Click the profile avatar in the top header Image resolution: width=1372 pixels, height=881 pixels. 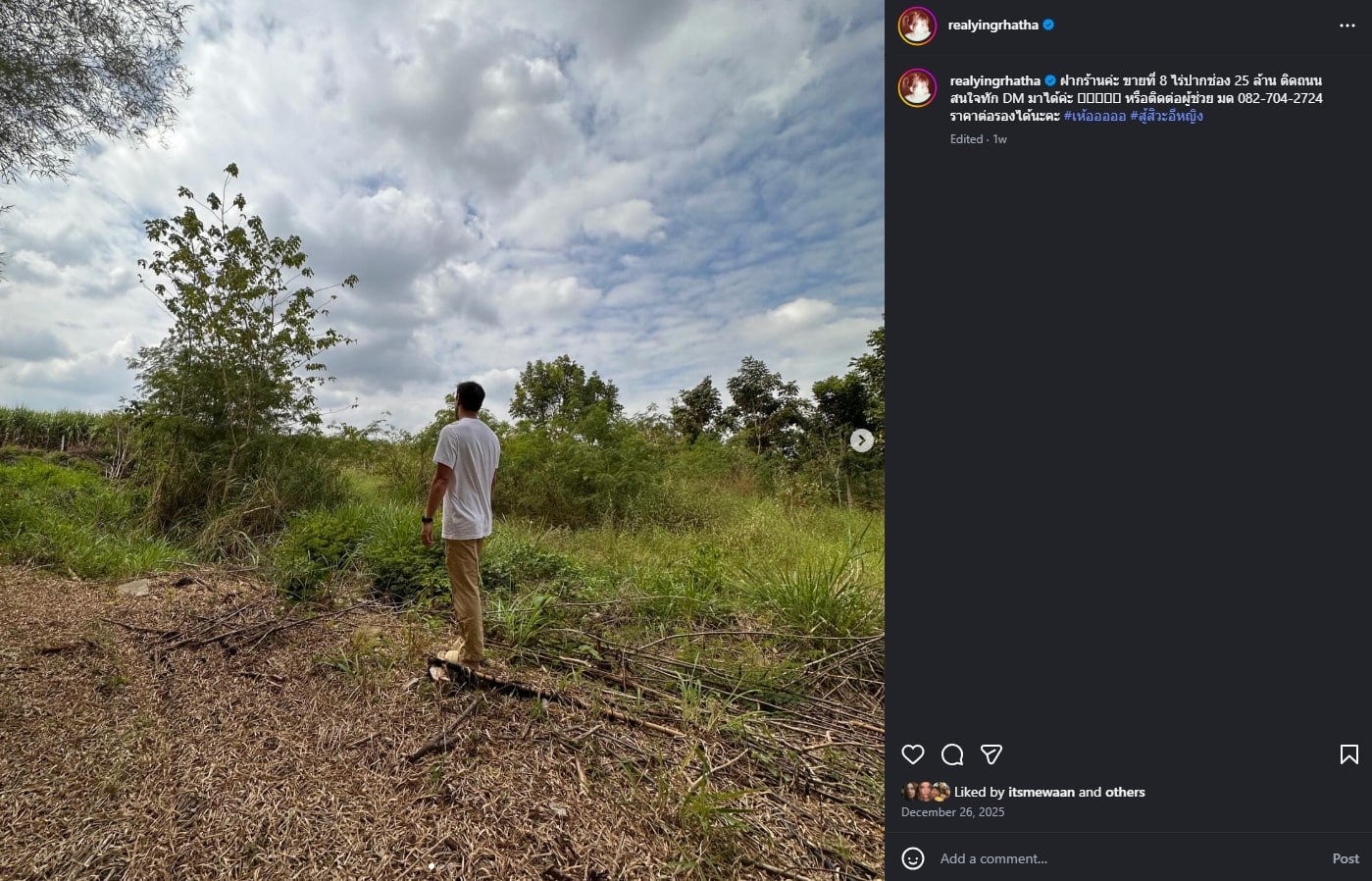(917, 25)
